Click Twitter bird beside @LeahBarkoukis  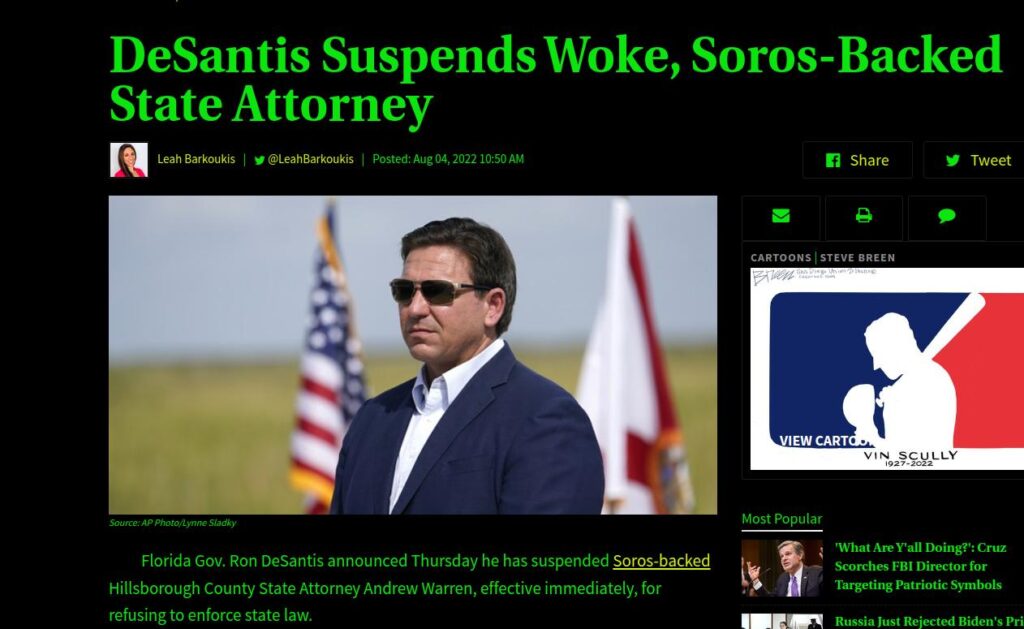coord(259,160)
